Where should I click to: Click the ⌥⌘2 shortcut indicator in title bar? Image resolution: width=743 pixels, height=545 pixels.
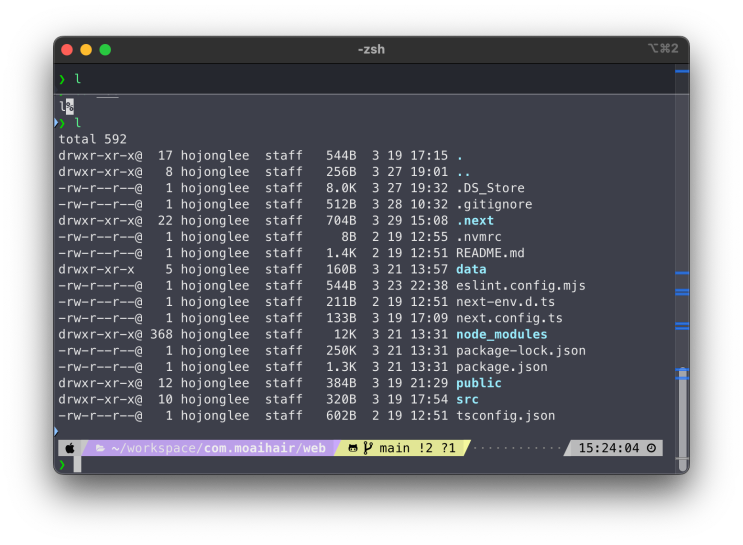click(x=663, y=48)
